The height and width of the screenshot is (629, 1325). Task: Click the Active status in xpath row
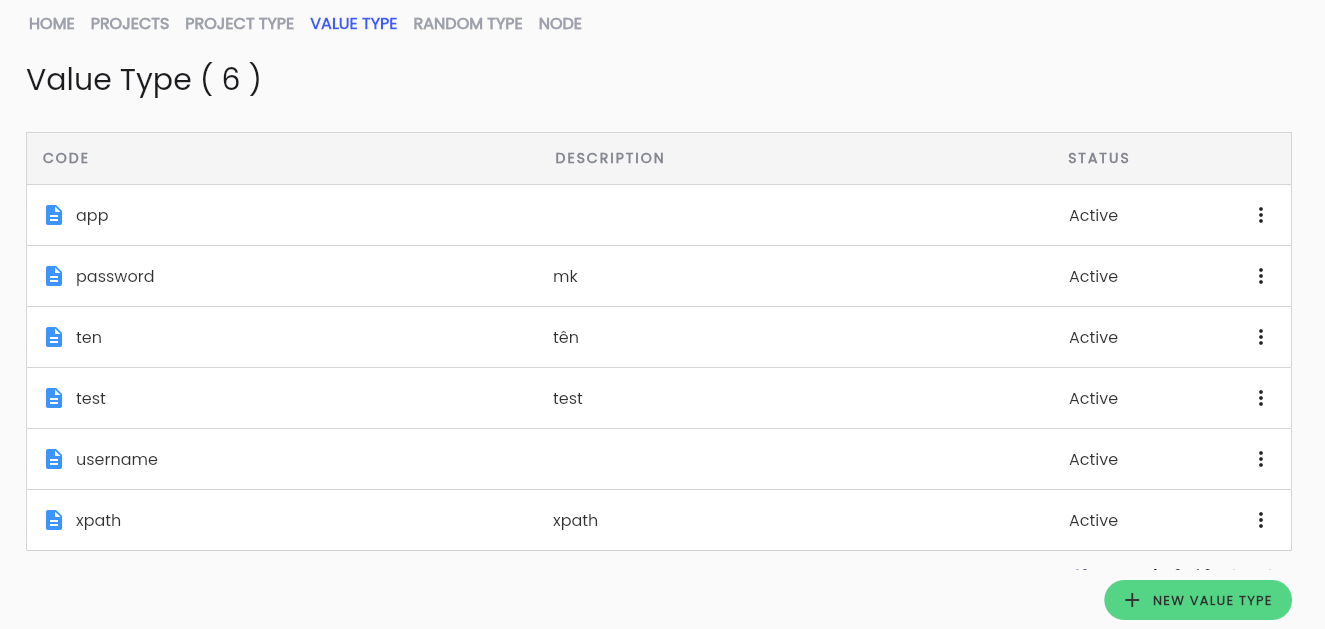point(1093,520)
